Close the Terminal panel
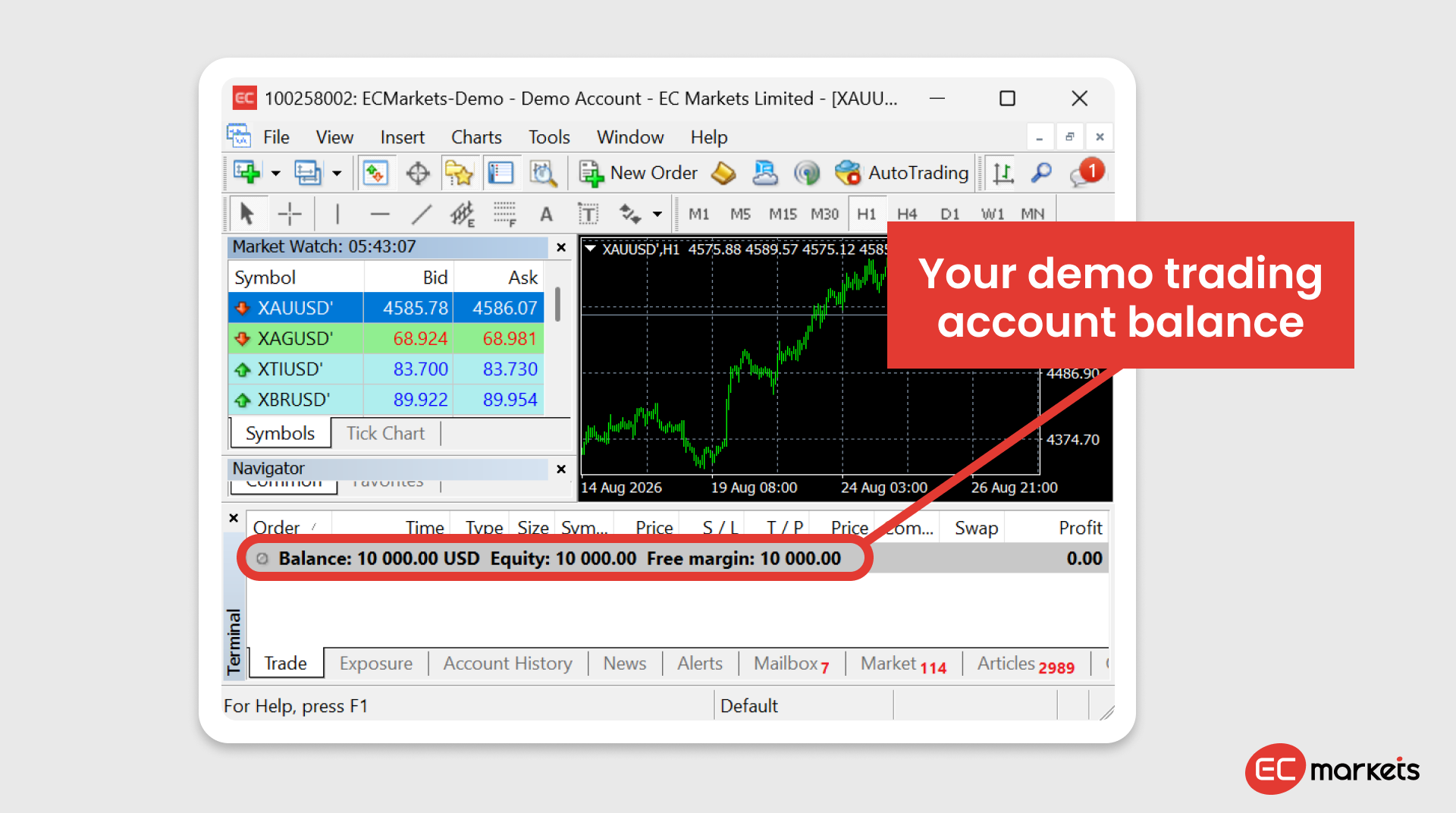Screen dimensions: 1456x813 coord(234,519)
